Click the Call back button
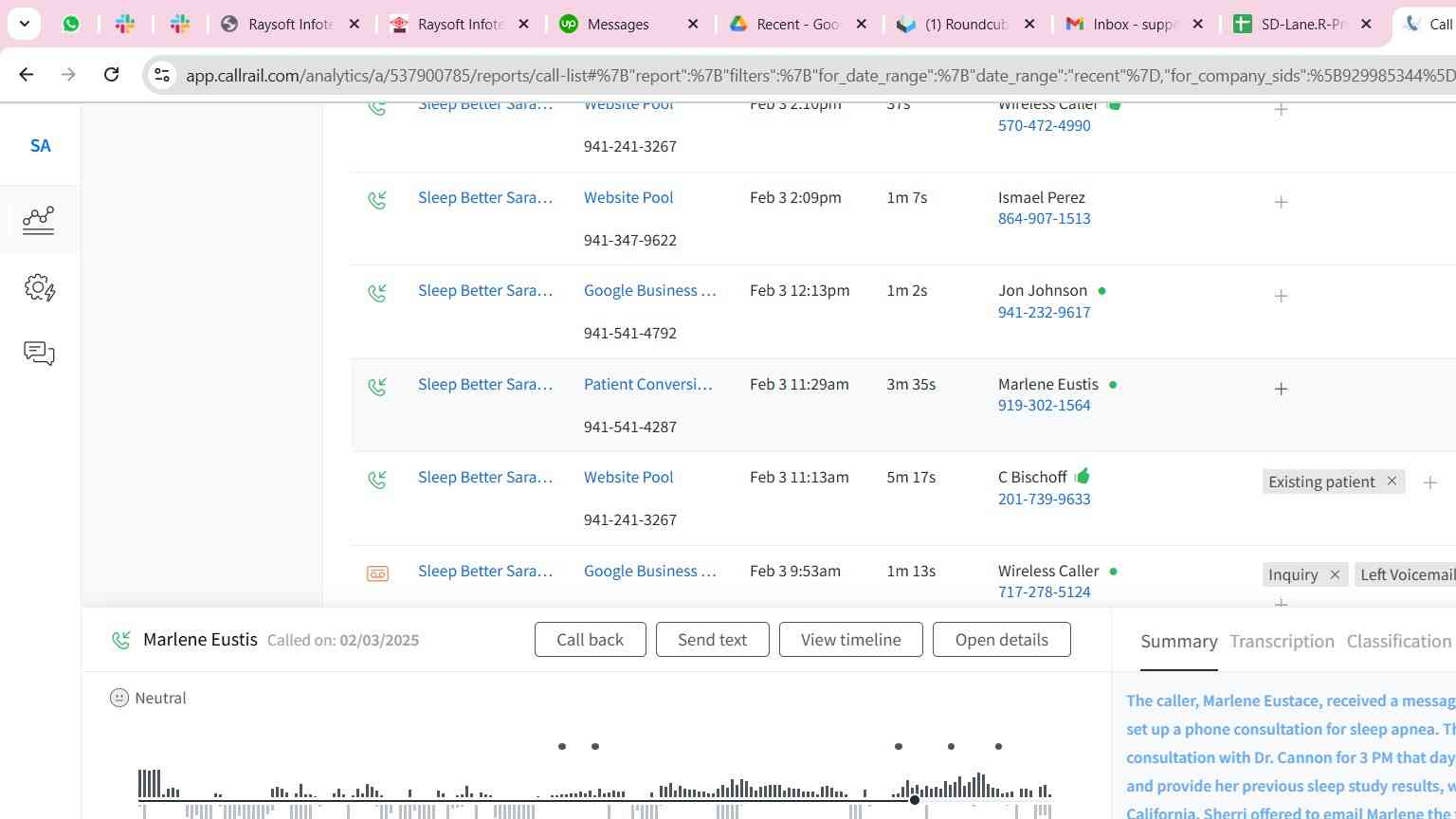The height and width of the screenshot is (819, 1456). pyautogui.click(x=590, y=640)
